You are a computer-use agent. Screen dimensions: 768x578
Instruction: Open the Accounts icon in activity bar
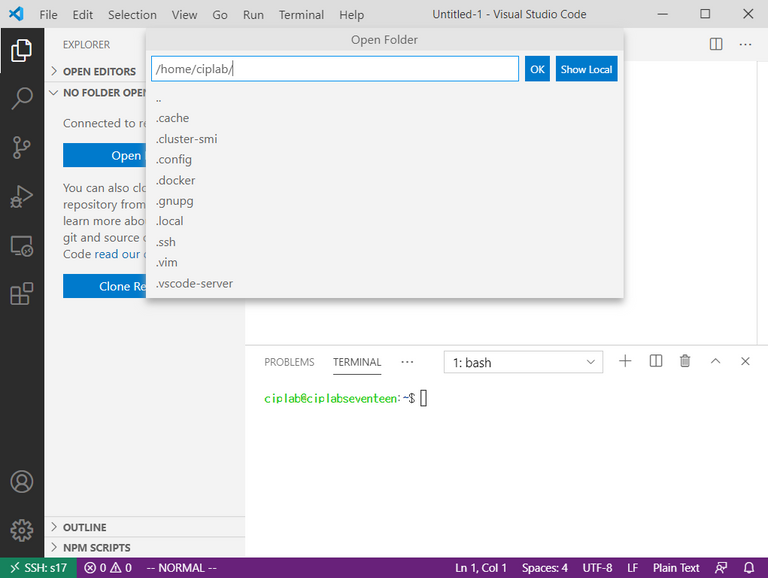click(x=22, y=482)
